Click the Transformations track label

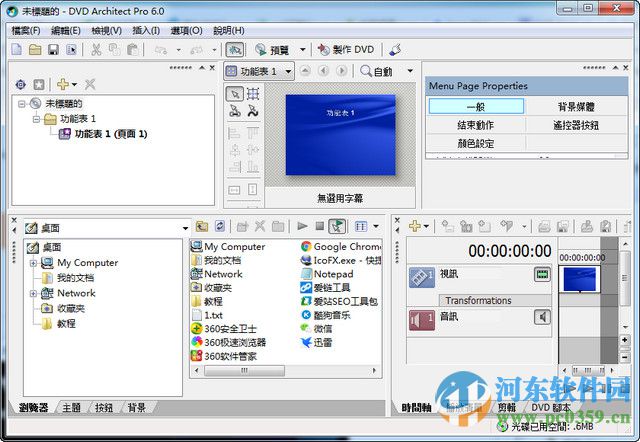coord(478,300)
